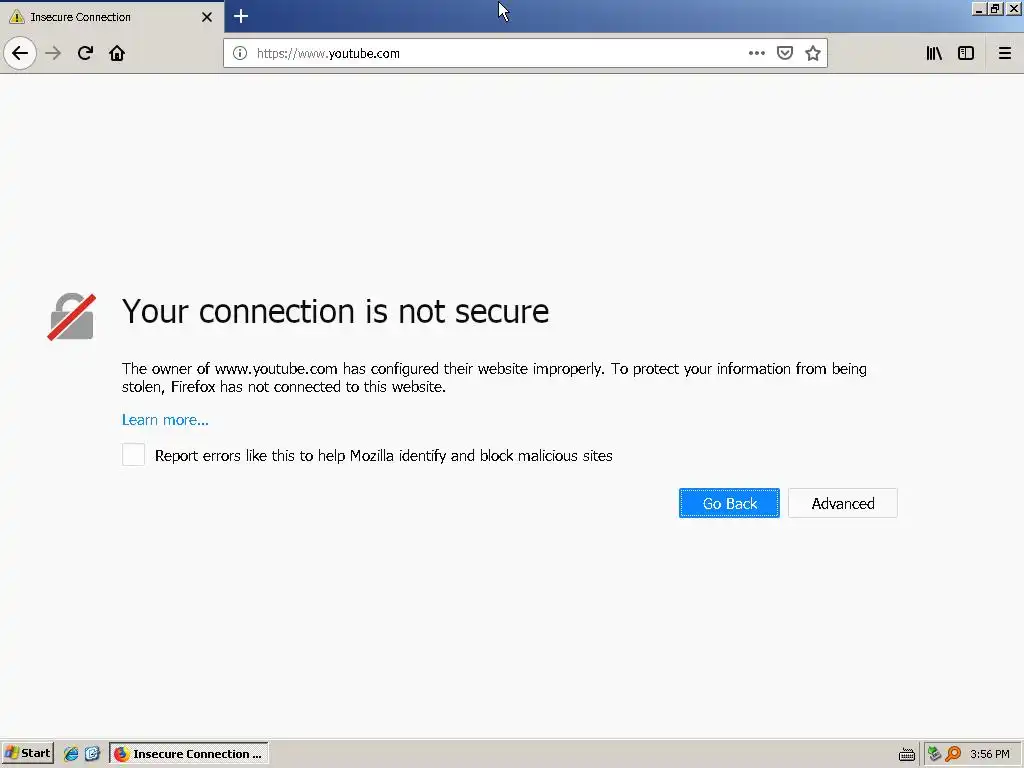Restore down the Firefox window
The width and height of the screenshot is (1024, 768).
pos(995,8)
